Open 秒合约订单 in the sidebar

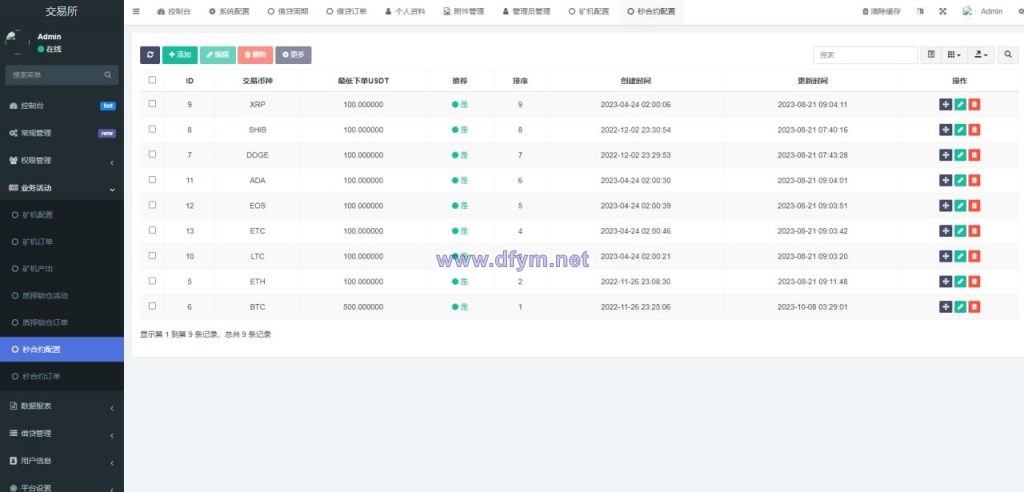[61, 376]
